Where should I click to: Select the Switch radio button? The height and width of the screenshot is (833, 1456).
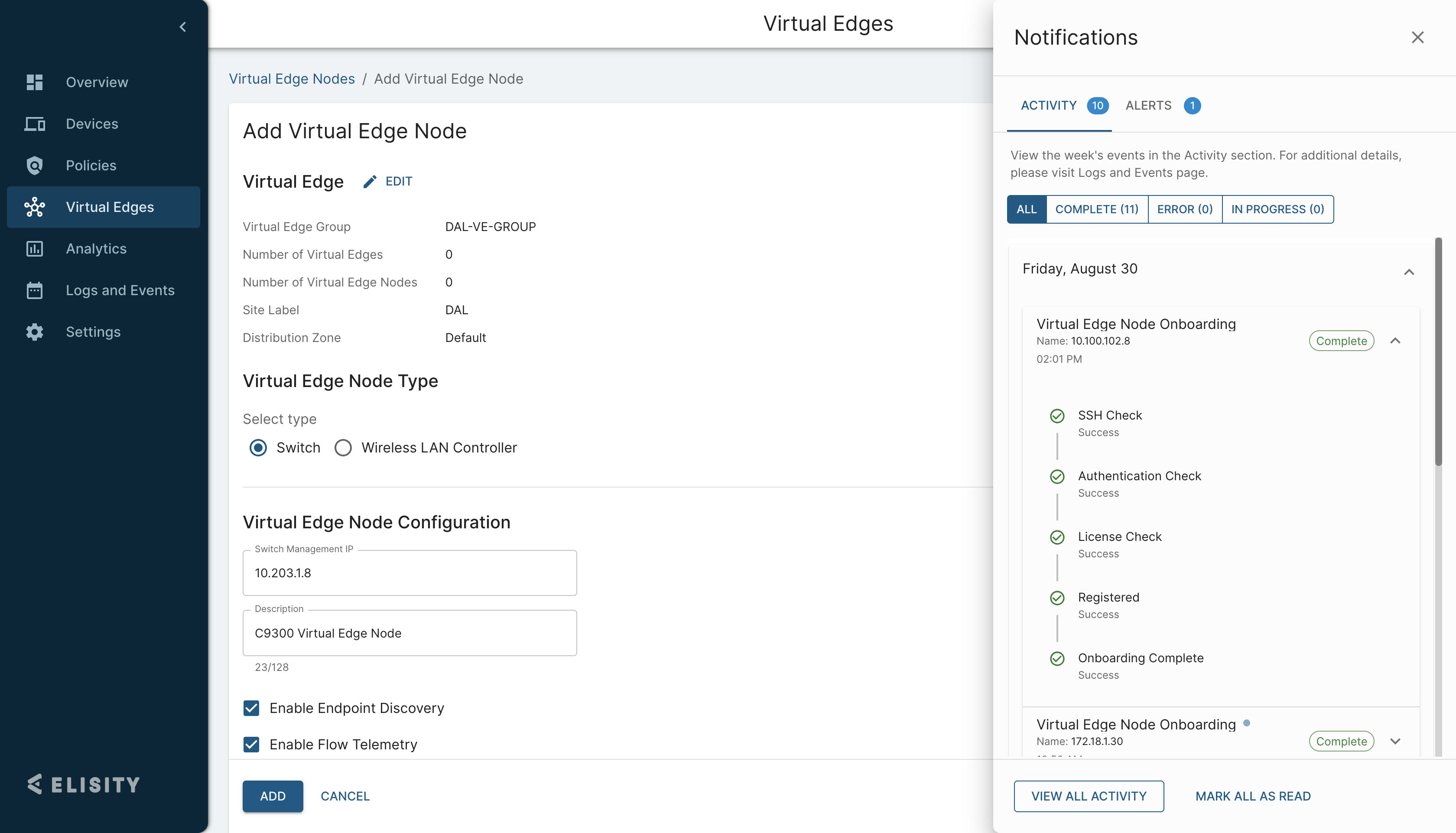[259, 447]
